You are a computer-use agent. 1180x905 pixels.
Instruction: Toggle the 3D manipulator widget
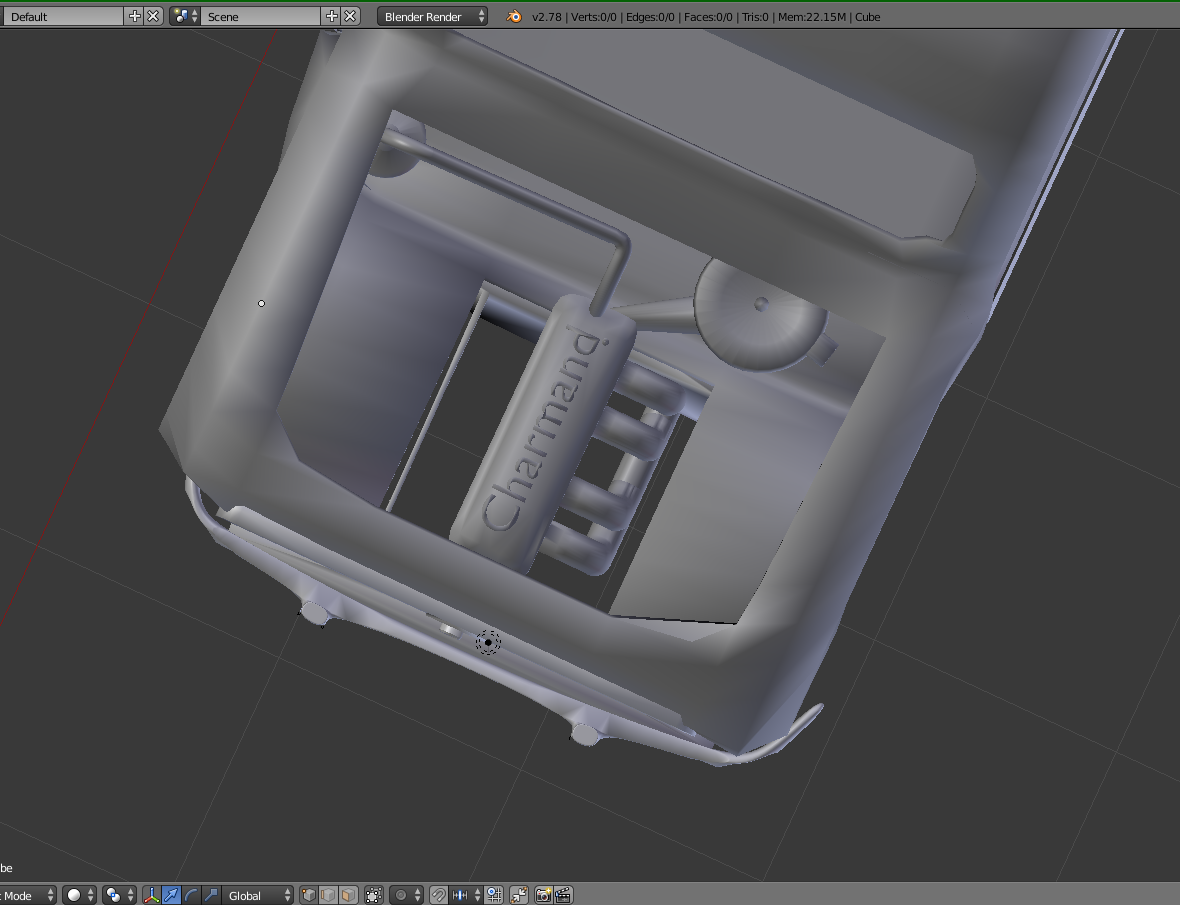151,895
